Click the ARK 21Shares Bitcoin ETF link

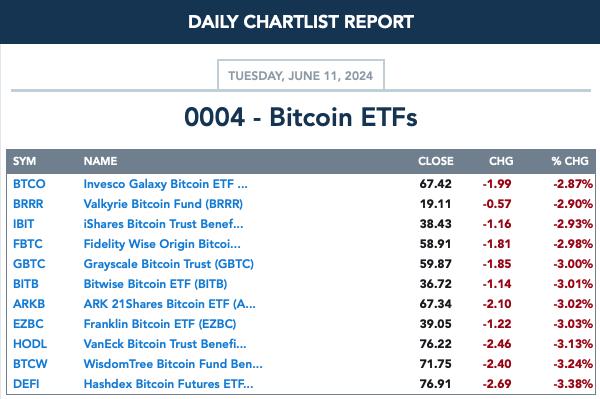pos(170,304)
